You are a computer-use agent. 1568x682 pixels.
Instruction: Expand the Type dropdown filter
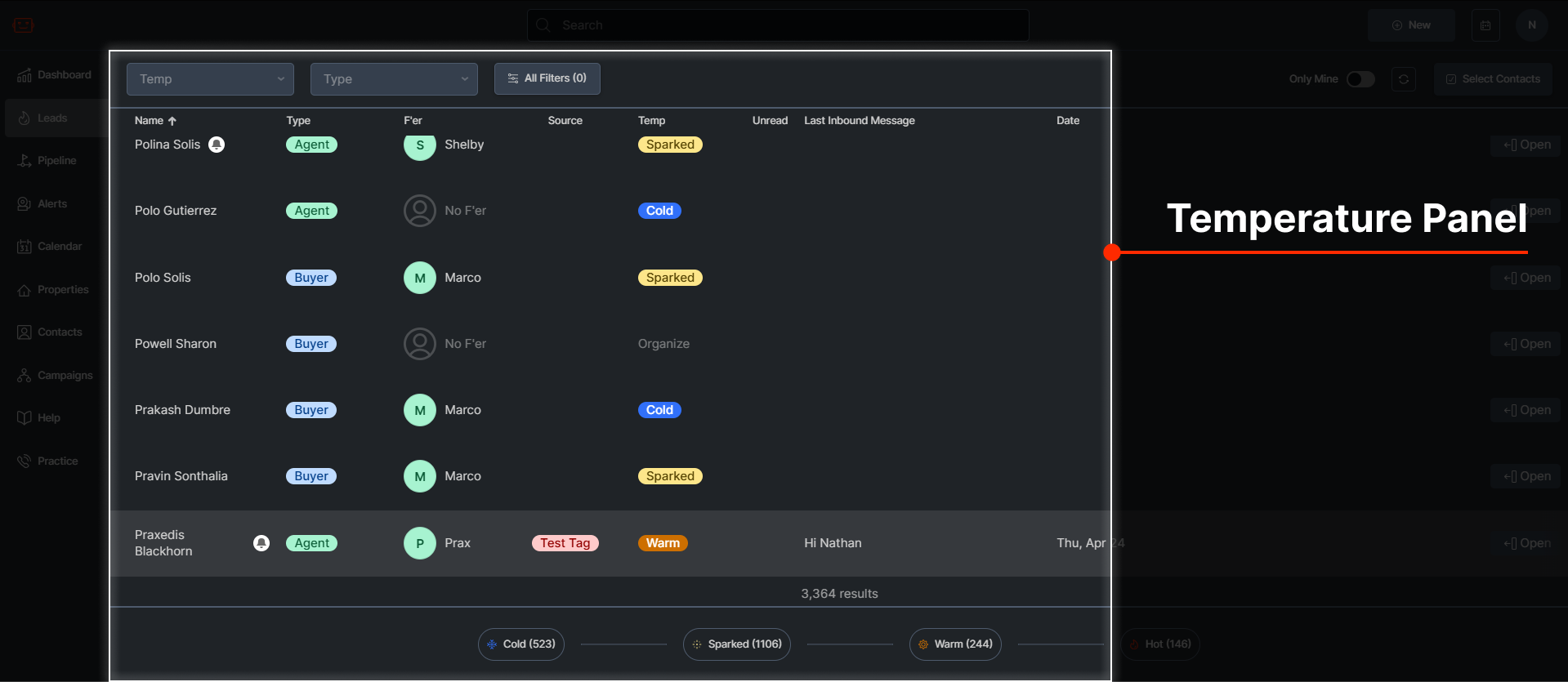tap(394, 79)
